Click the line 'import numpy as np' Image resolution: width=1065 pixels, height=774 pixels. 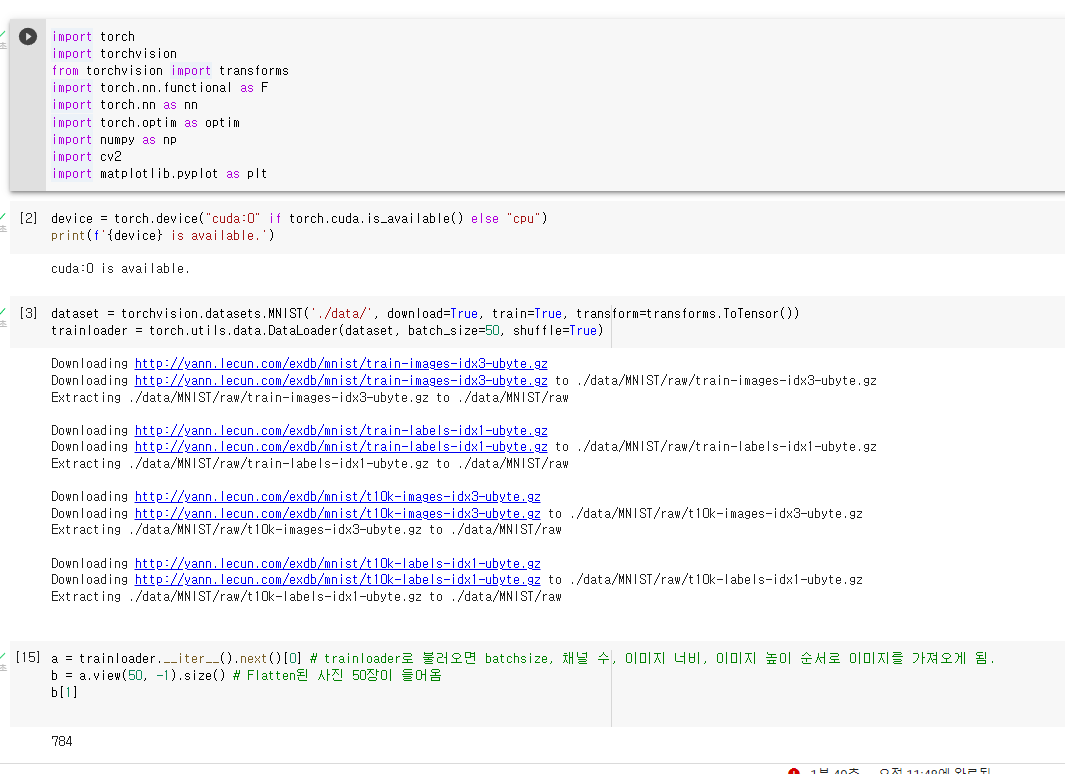(114, 140)
